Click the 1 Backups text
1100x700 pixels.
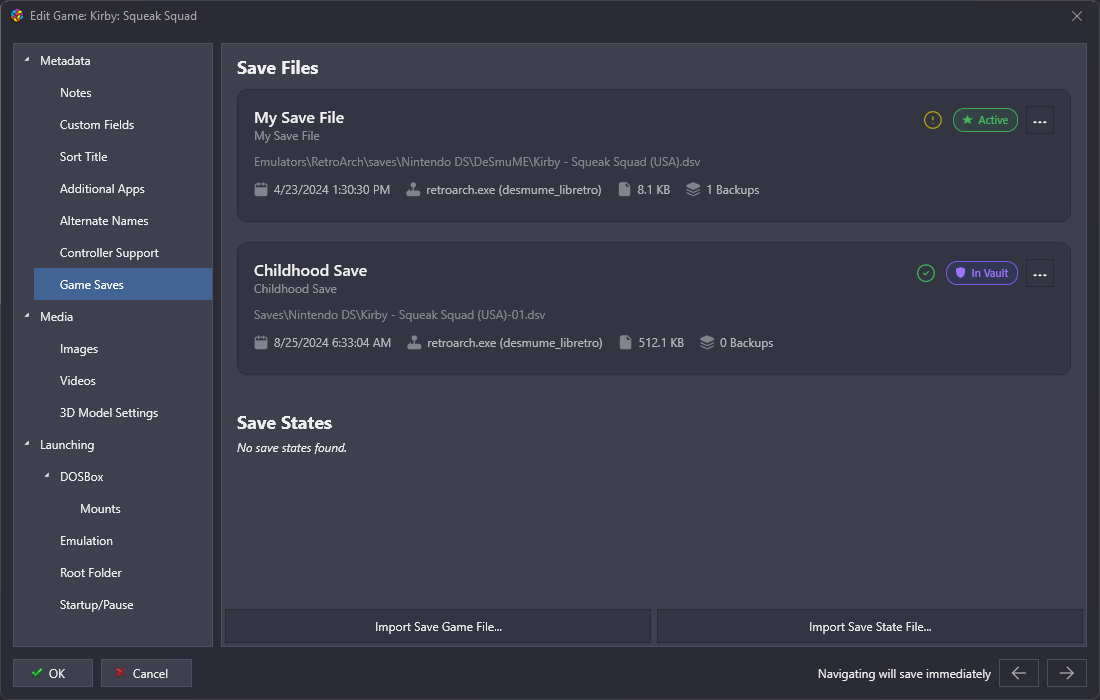pyautogui.click(x=732, y=190)
